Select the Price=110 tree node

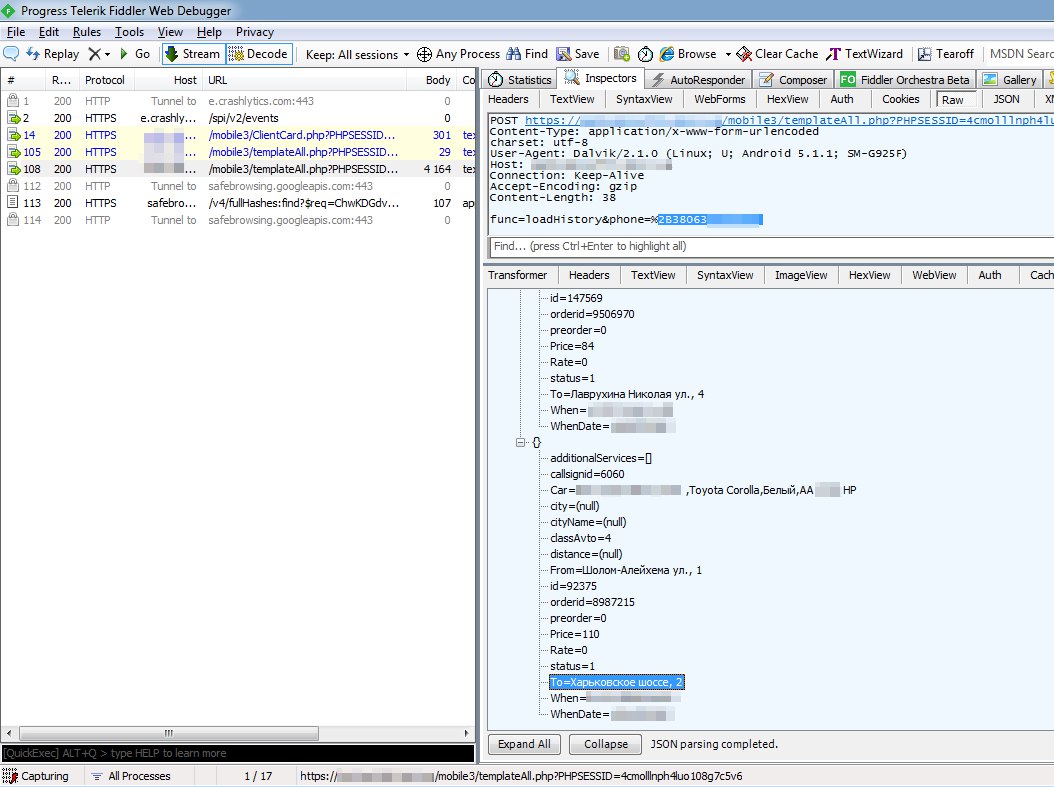point(575,634)
